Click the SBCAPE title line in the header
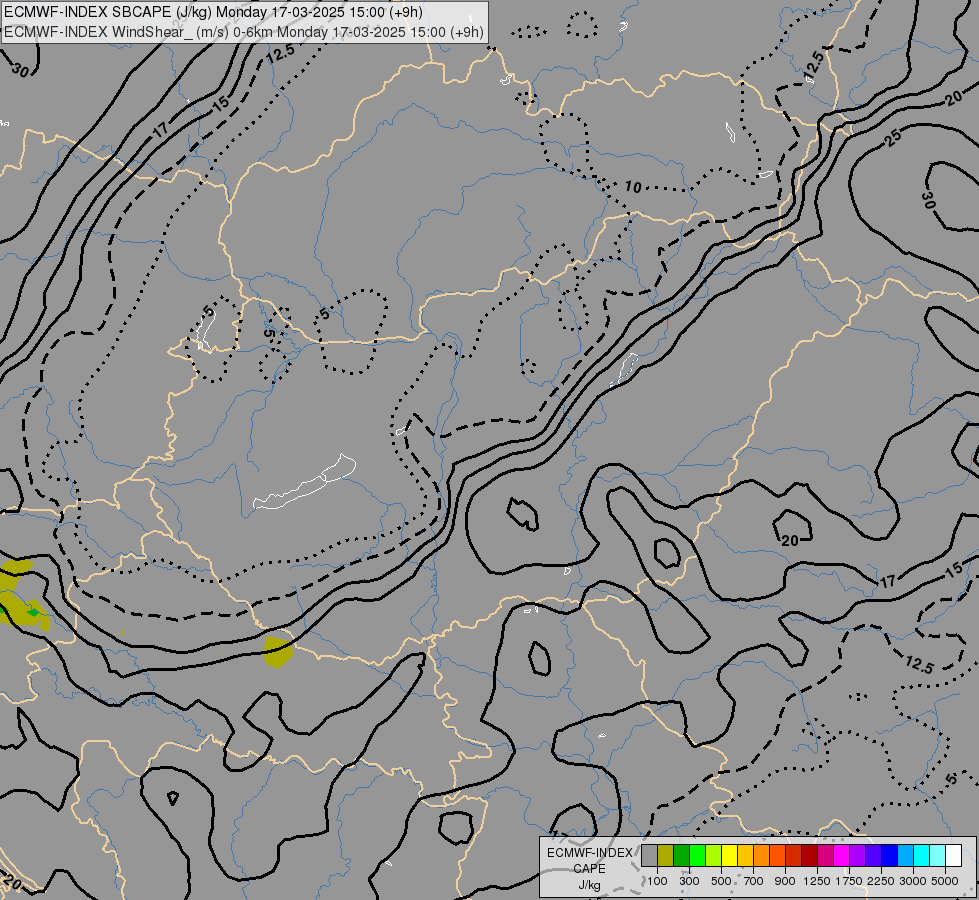This screenshot has height=900, width=979. (x=214, y=12)
